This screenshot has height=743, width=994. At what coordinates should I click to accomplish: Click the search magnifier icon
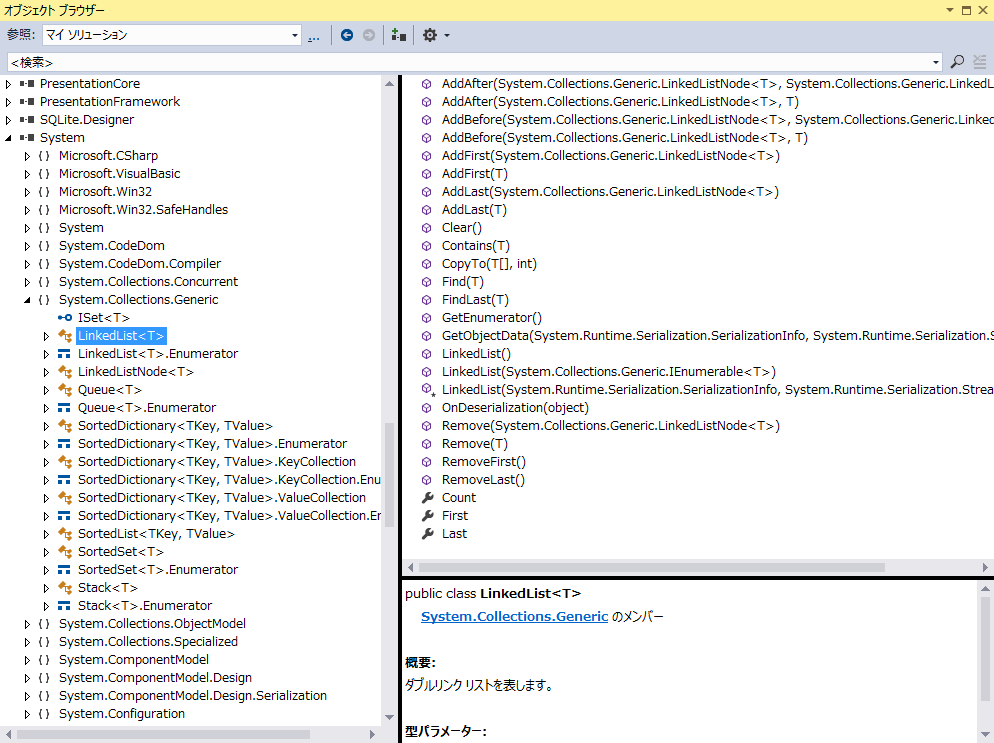click(x=957, y=61)
